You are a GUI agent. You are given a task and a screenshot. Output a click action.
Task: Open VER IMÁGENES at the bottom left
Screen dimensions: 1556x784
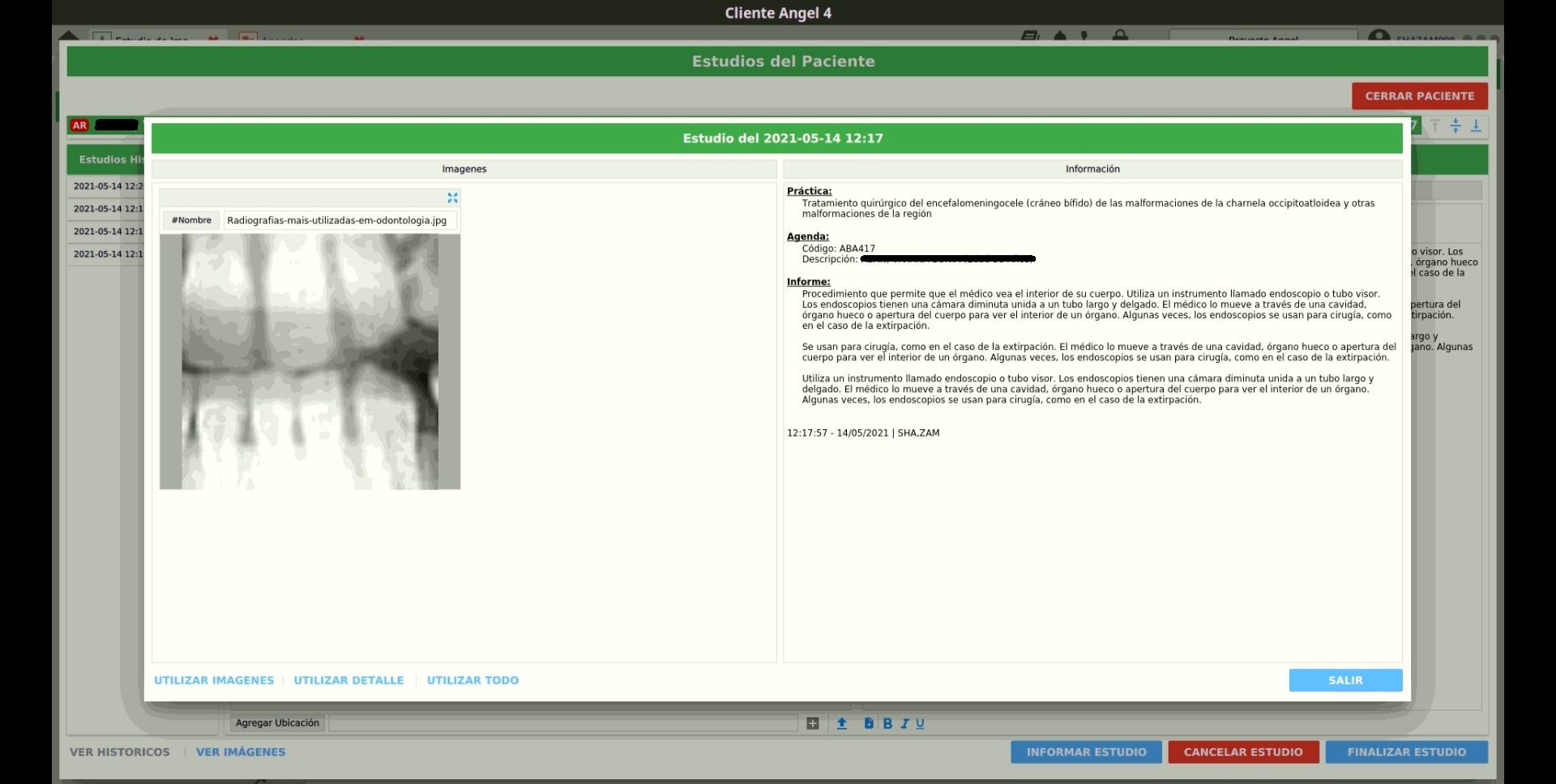coord(241,752)
